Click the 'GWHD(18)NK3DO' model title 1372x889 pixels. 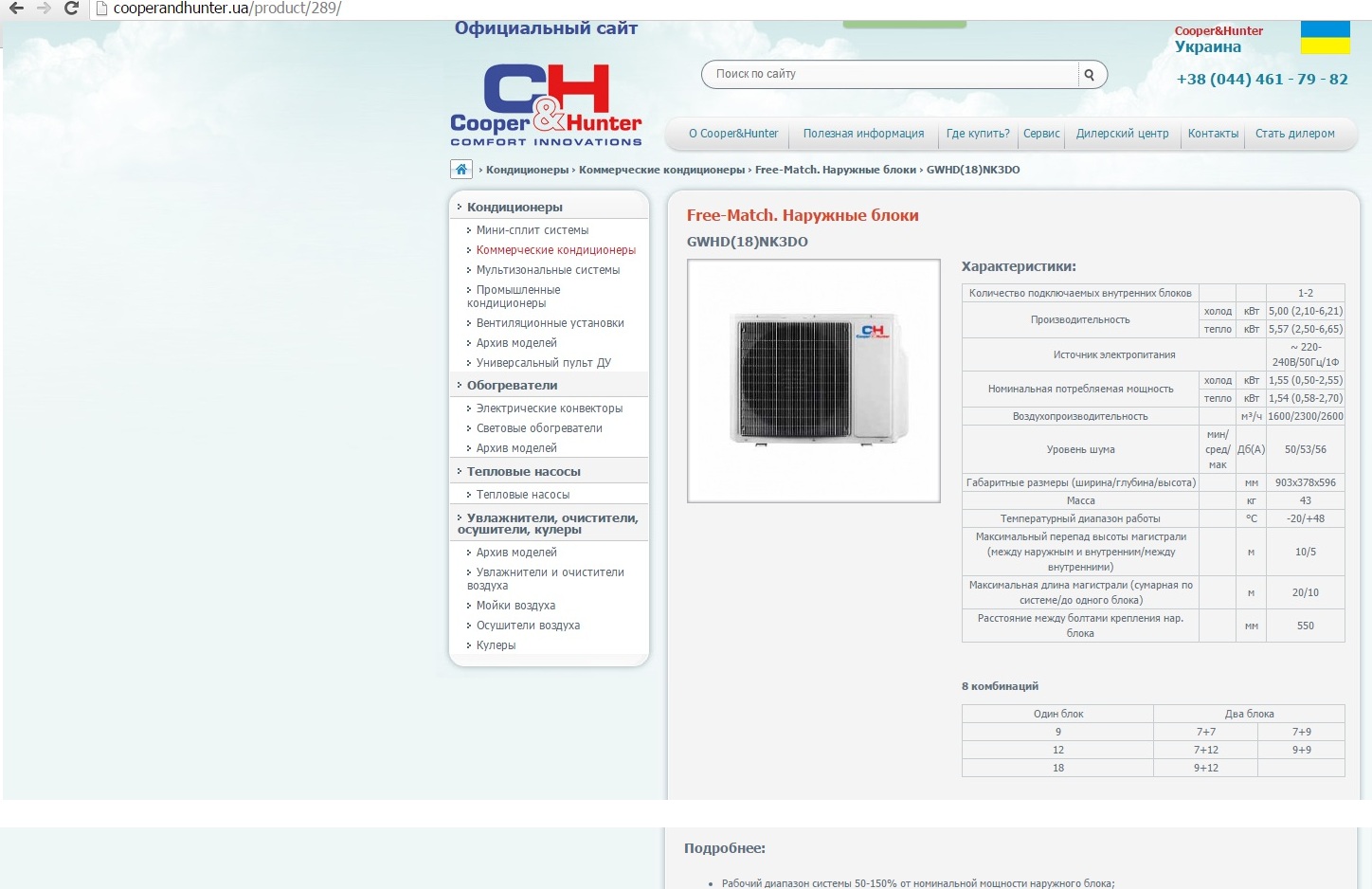tap(748, 242)
